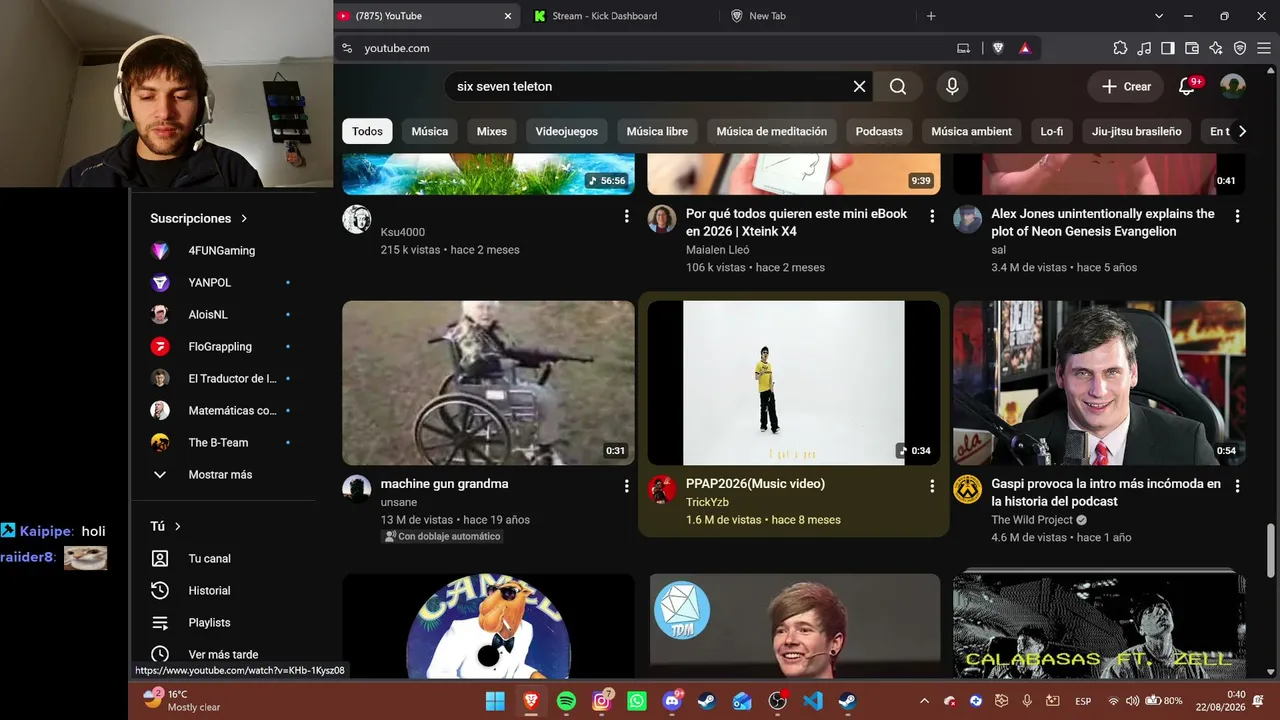Toggle the Brave sidebar panel button
Image resolution: width=1280 pixels, height=720 pixels.
click(1168, 48)
